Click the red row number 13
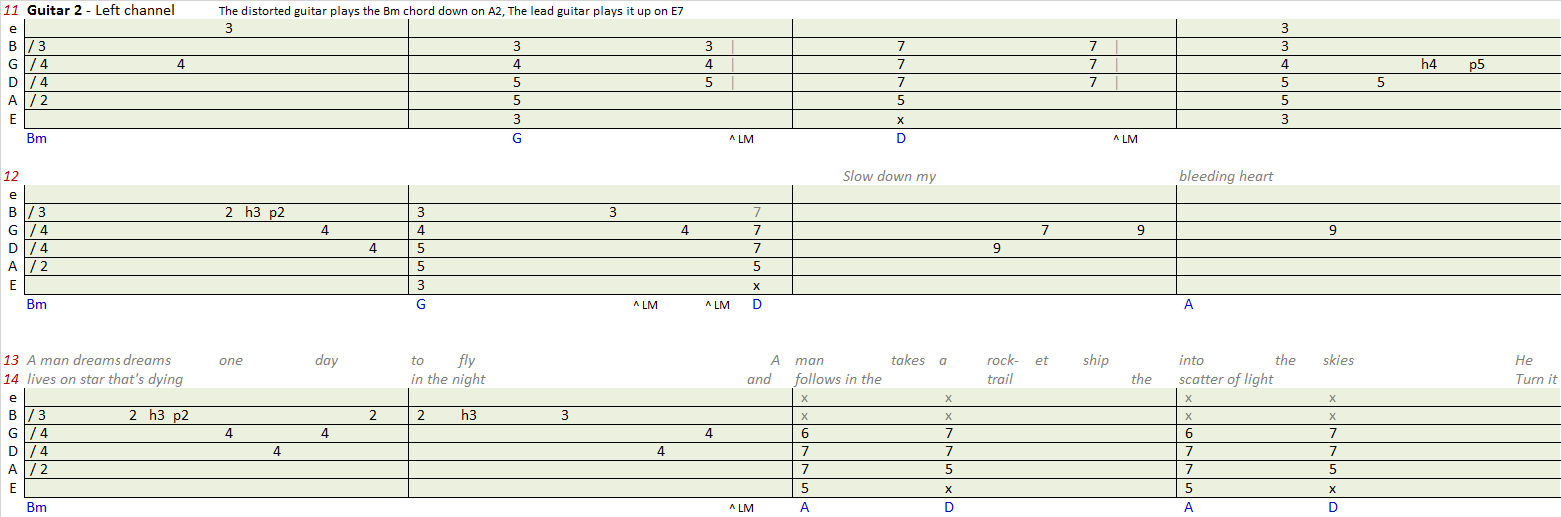Viewport: 1561px width, 517px height. coord(11,360)
